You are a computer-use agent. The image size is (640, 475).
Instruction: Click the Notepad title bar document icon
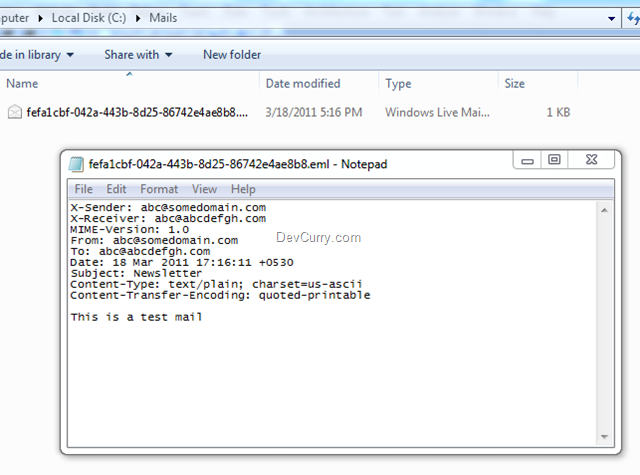[76, 164]
